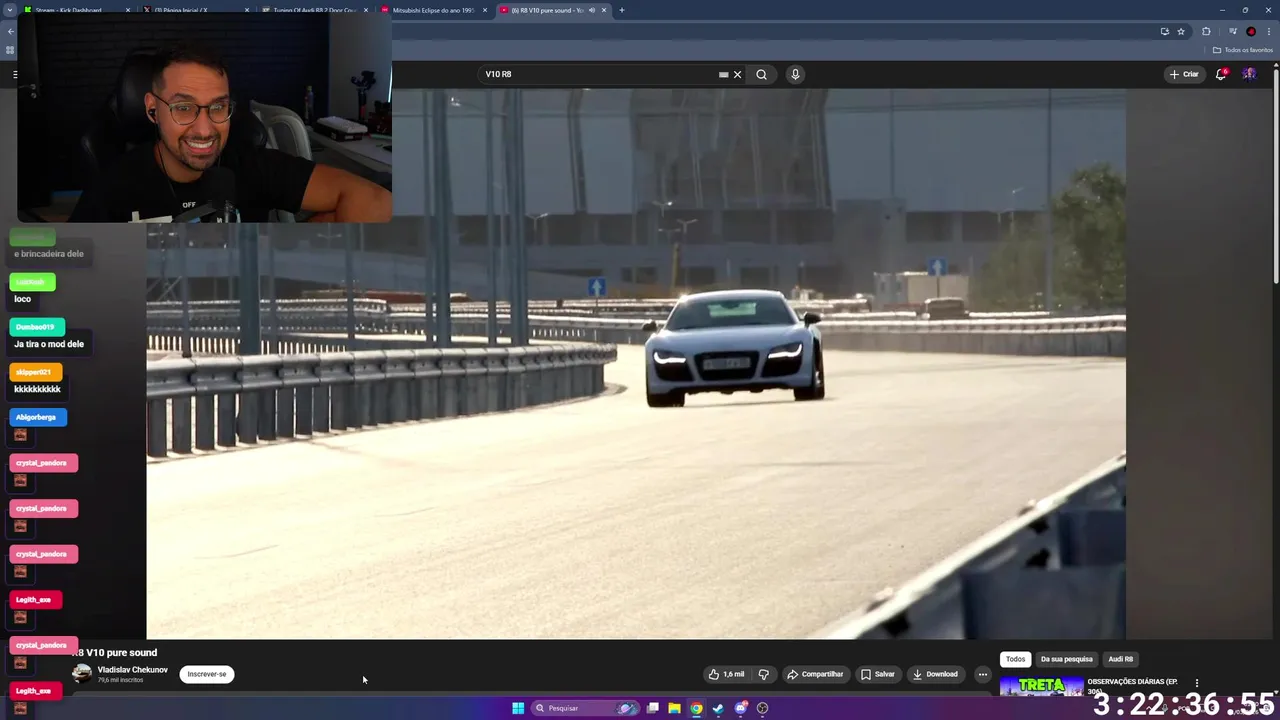The height and width of the screenshot is (720, 1280).
Task: Select the 'Da sua pesquisa' filter chip
Action: click(x=1066, y=659)
